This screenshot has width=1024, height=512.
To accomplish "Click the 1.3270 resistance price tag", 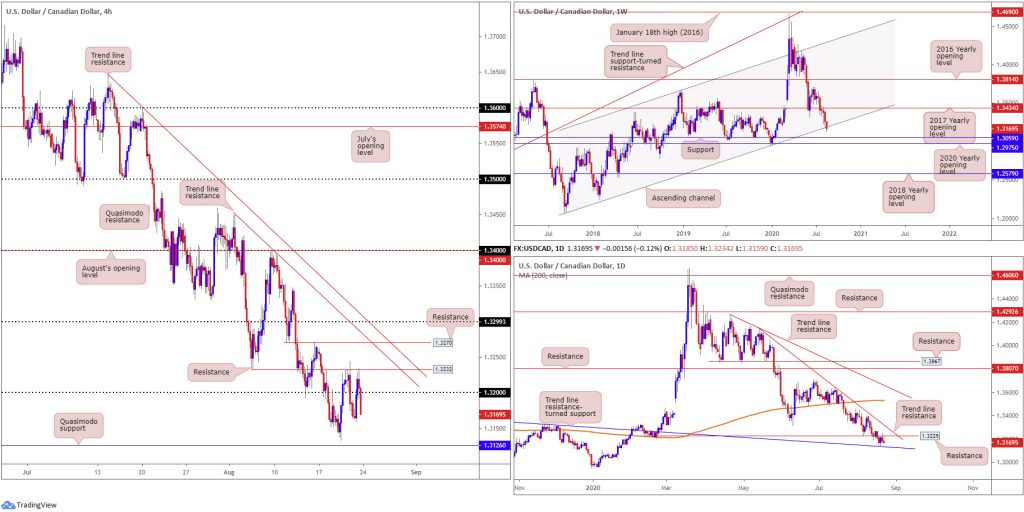I will [443, 342].
